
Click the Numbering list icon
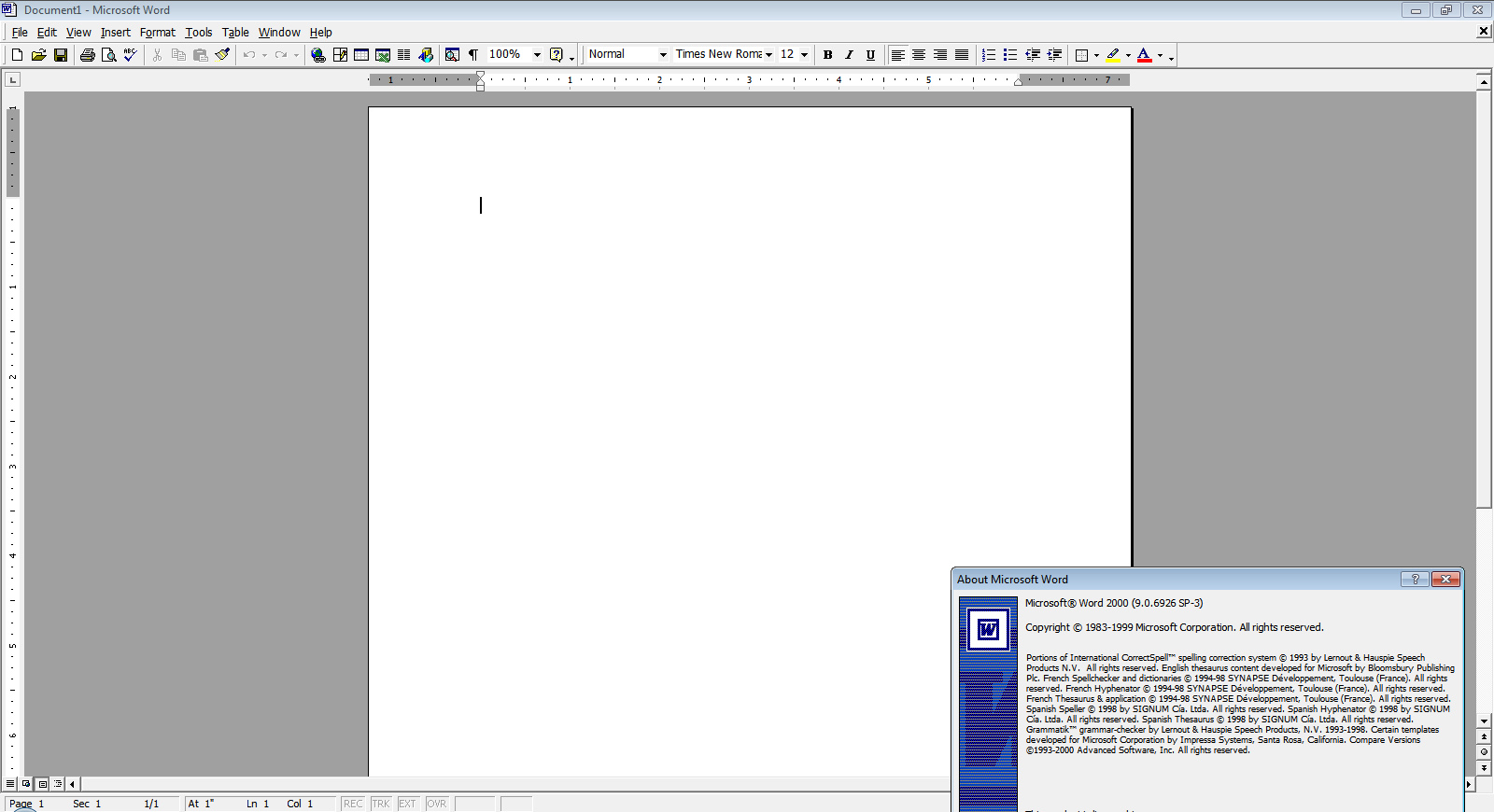point(989,55)
